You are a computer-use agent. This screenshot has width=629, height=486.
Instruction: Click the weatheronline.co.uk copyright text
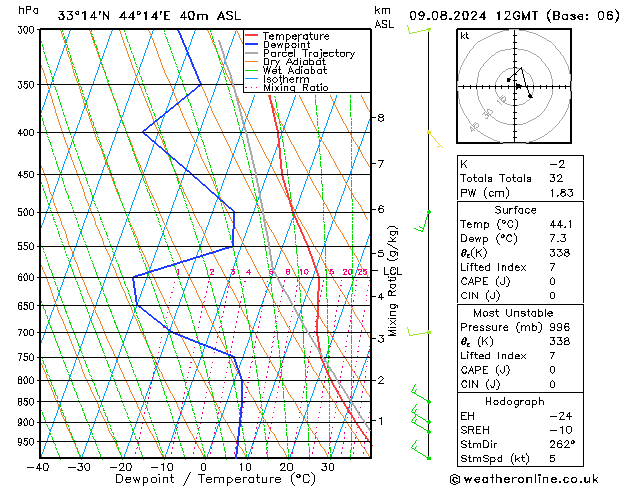coord(524,479)
